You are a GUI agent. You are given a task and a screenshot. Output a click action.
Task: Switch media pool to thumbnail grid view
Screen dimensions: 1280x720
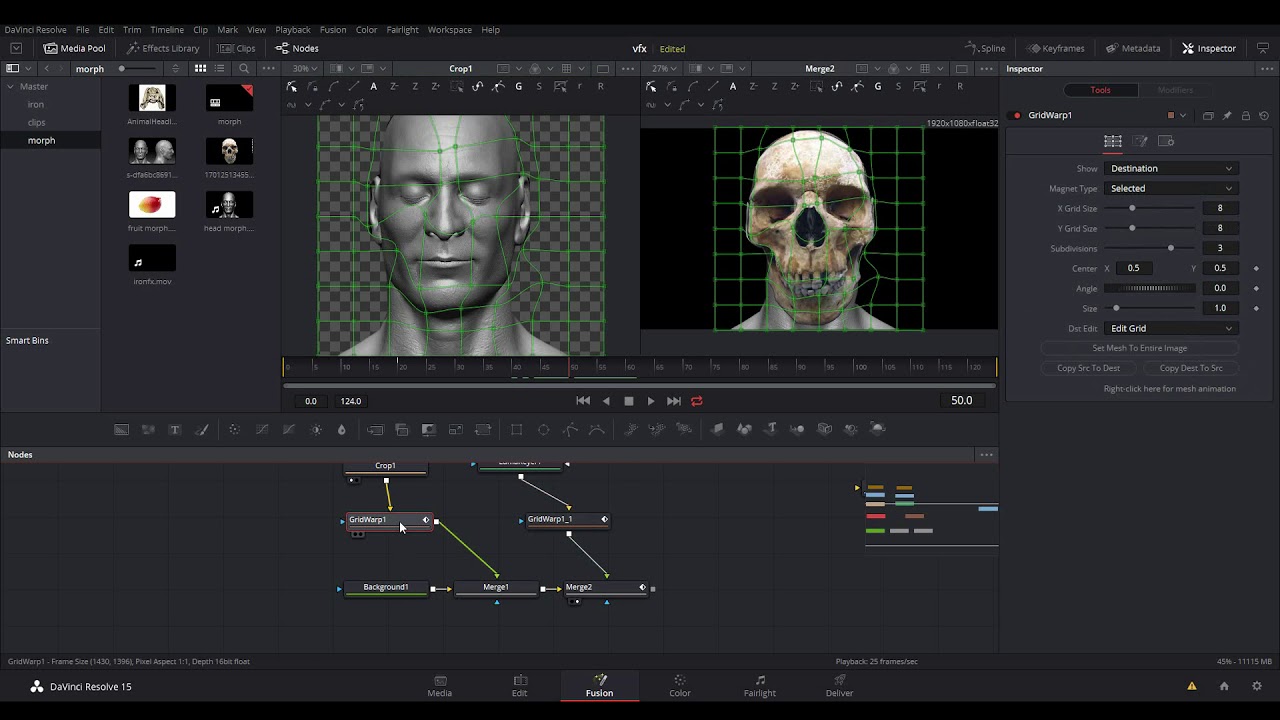pos(200,69)
